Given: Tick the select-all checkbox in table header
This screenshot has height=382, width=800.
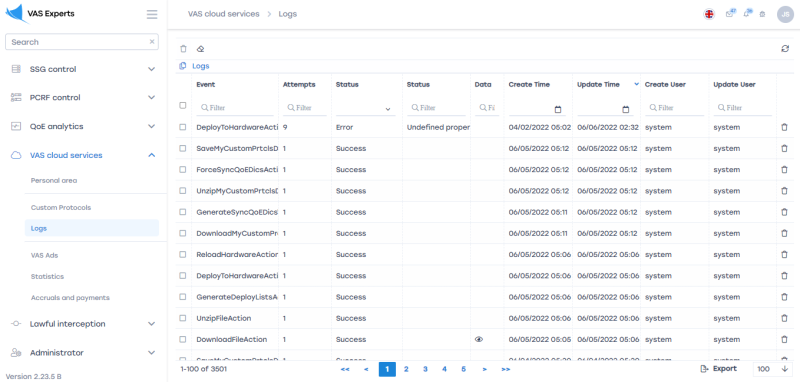Looking at the screenshot, I should click(183, 106).
